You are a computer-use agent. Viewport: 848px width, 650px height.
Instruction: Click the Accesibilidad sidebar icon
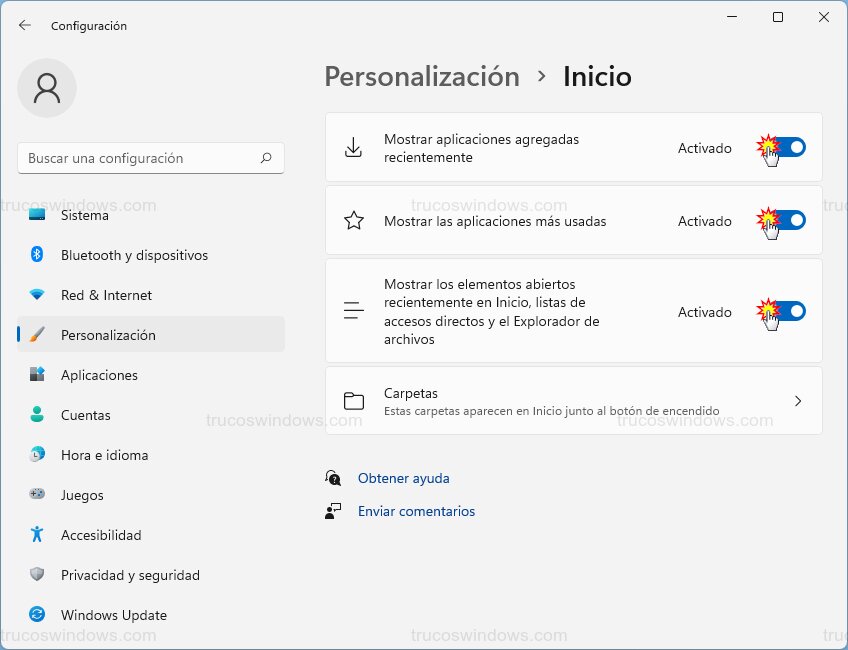click(38, 535)
